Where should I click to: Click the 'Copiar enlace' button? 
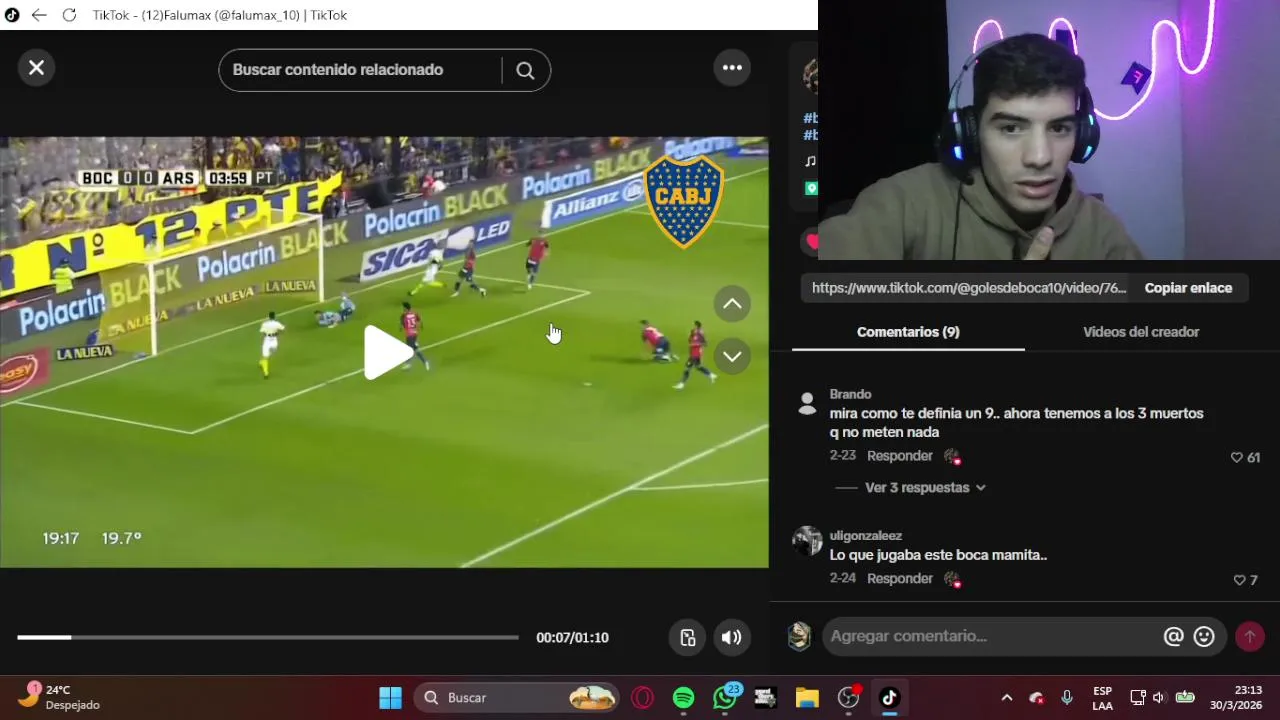(x=1188, y=288)
